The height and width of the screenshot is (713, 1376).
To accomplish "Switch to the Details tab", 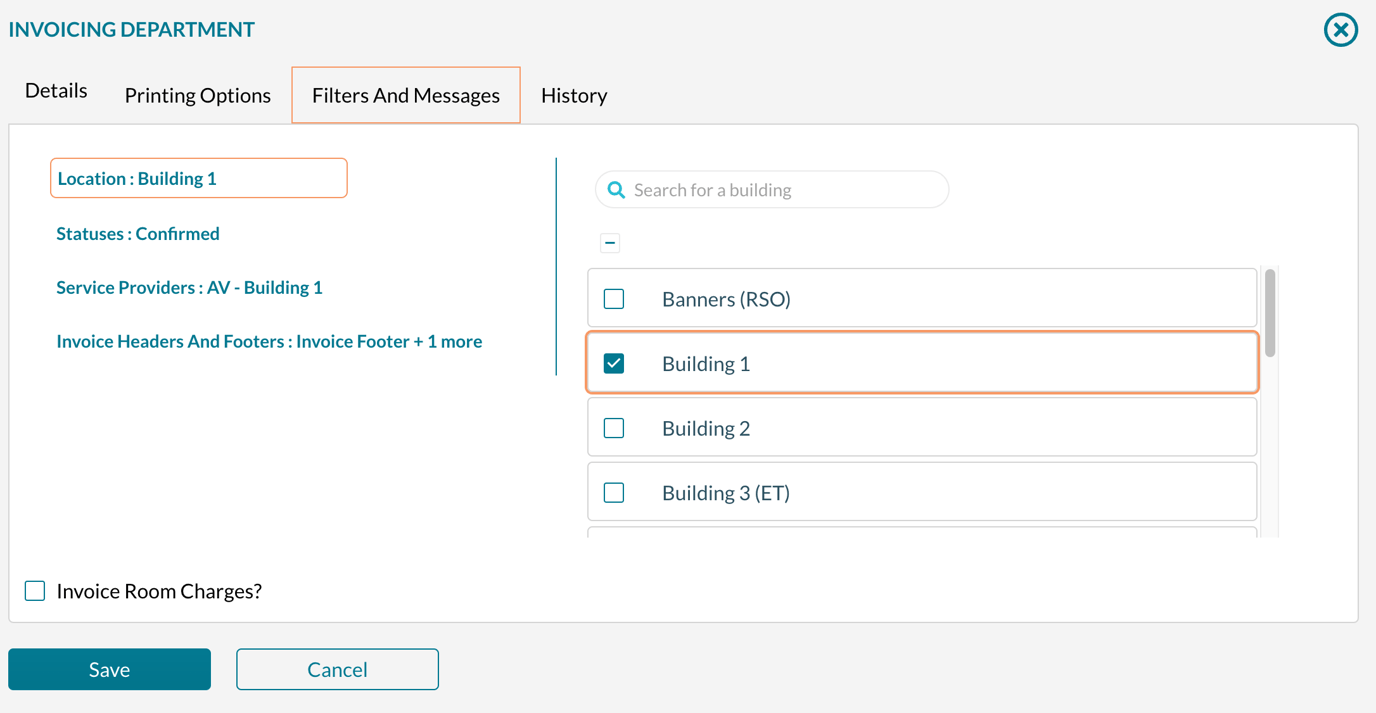I will [55, 90].
